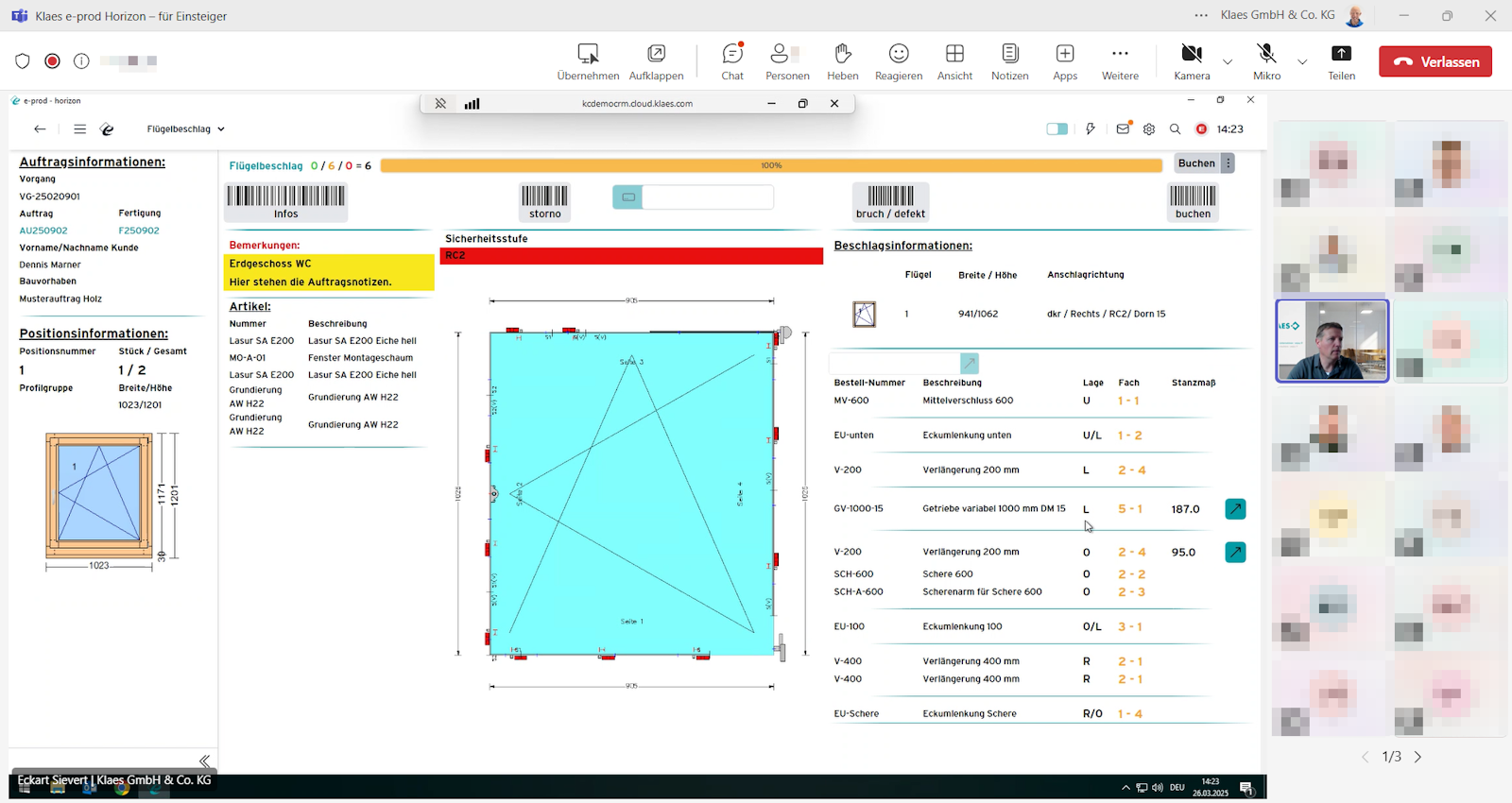Image resolution: width=1512 pixels, height=803 pixels.
Task: Click the Heben raise hand icon
Action: click(842, 61)
